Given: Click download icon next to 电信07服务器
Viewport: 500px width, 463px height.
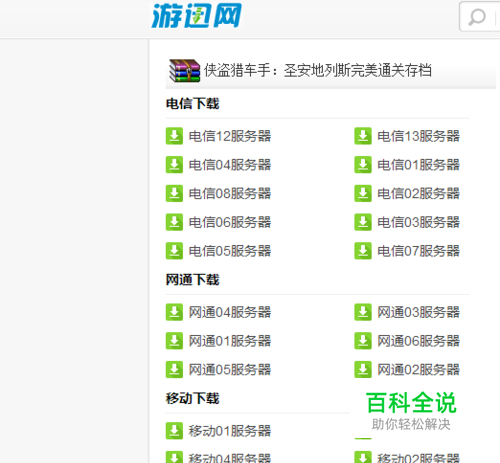Looking at the screenshot, I should click(x=363, y=251).
